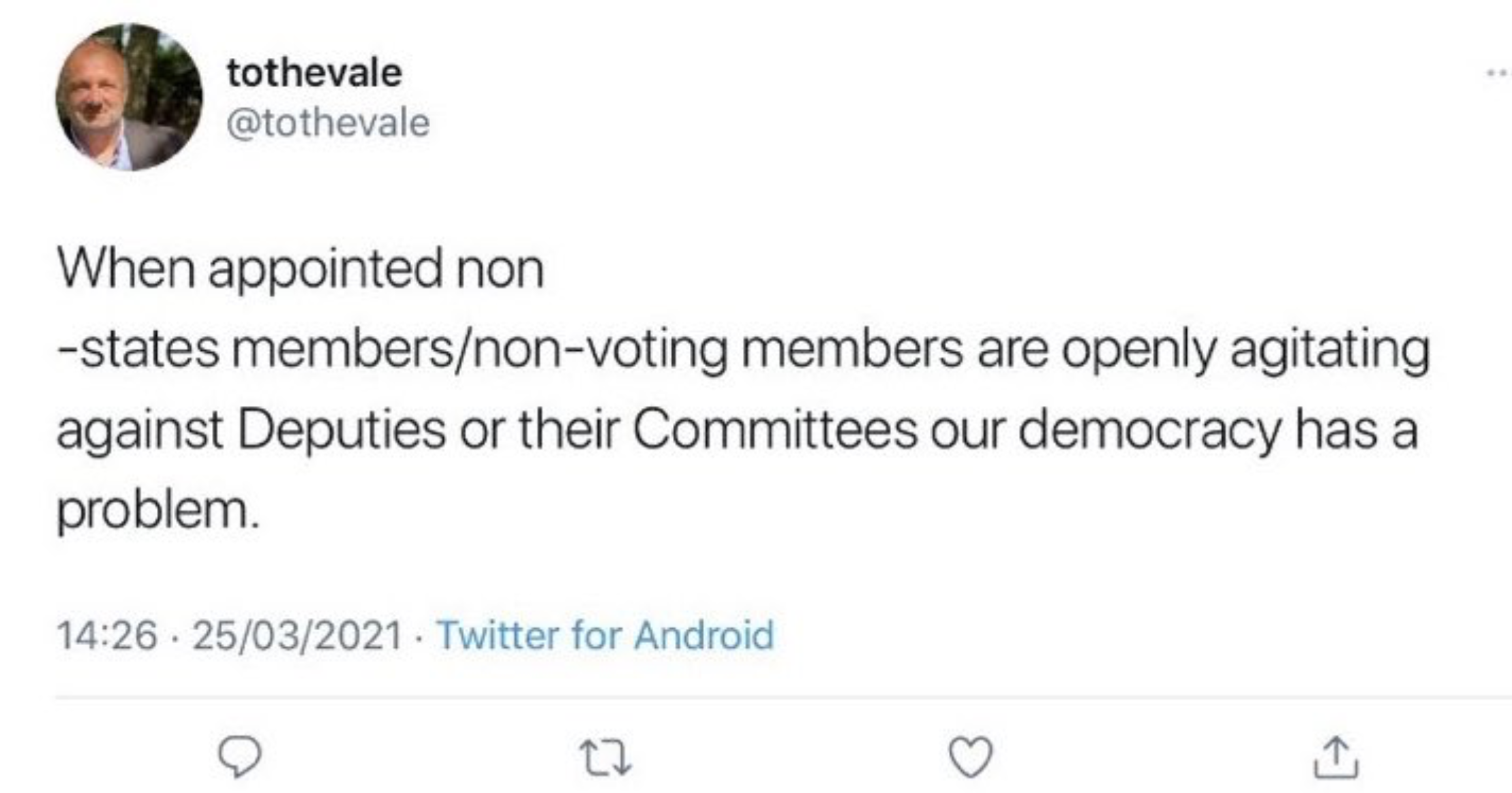The width and height of the screenshot is (1512, 793).
Task: Click the word Deputies in the tweet
Action: [x=342, y=432]
